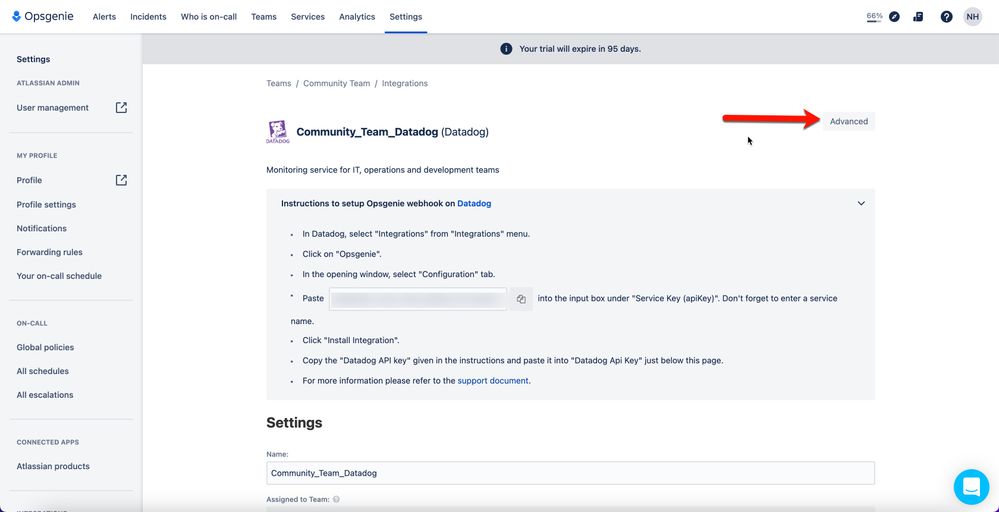This screenshot has width=999, height=512.
Task: Open Global policies in sidebar
Action: point(45,347)
